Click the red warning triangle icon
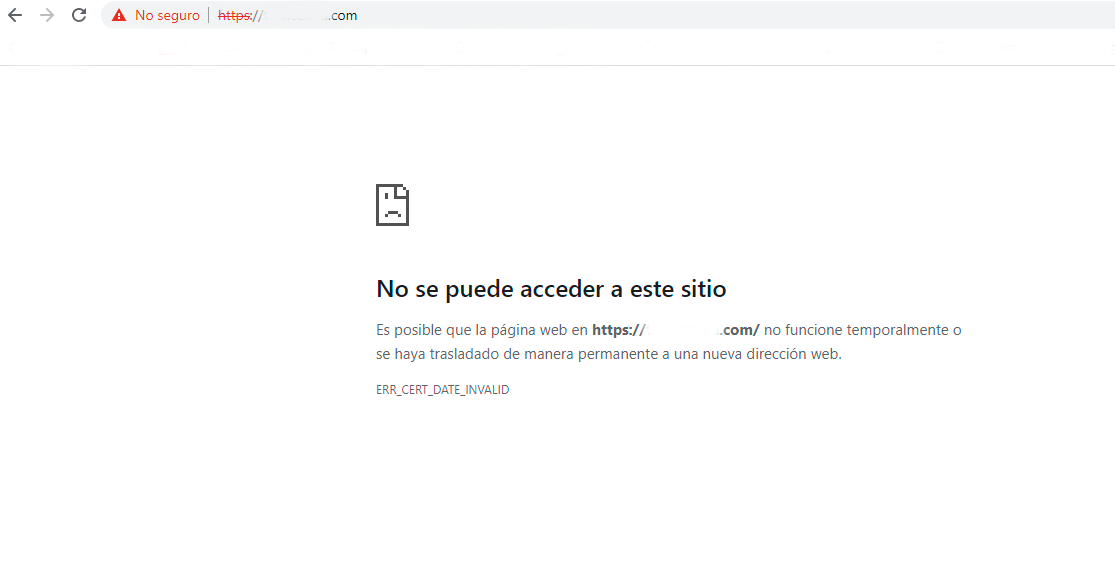The height and width of the screenshot is (580, 1115). (119, 15)
